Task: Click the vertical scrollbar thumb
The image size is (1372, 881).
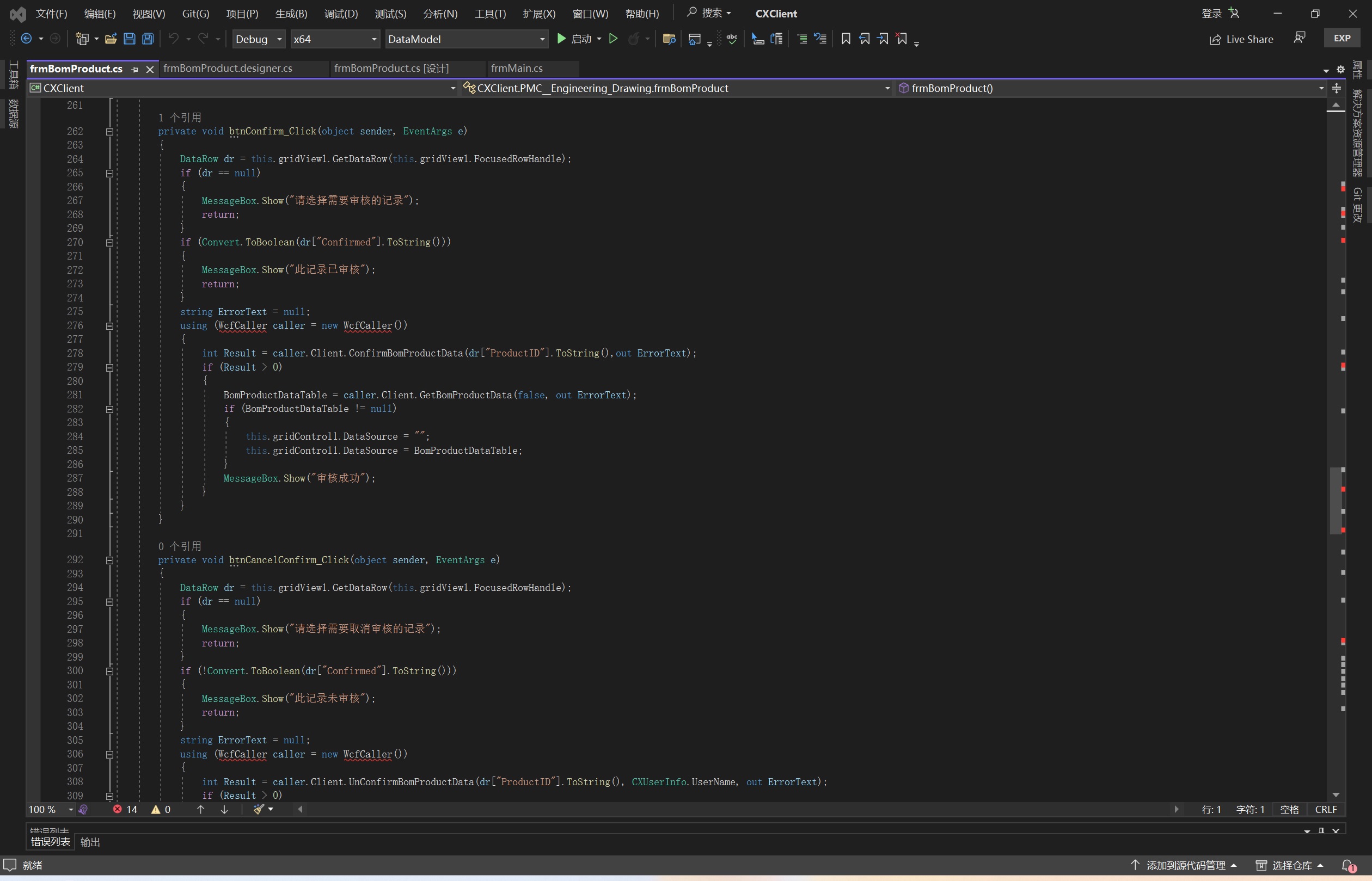Action: coord(1336,501)
